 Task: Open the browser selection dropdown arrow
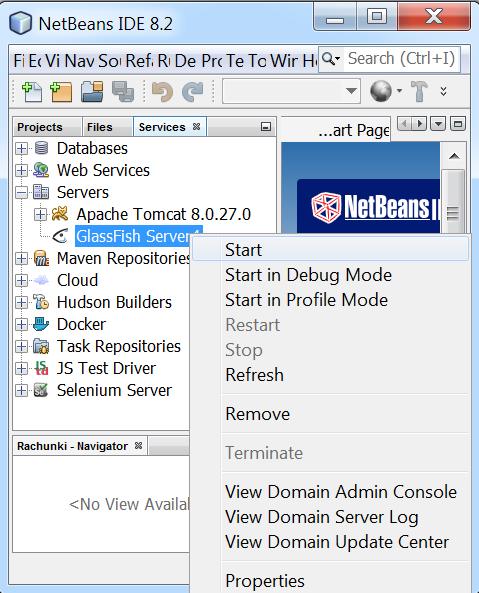399,91
